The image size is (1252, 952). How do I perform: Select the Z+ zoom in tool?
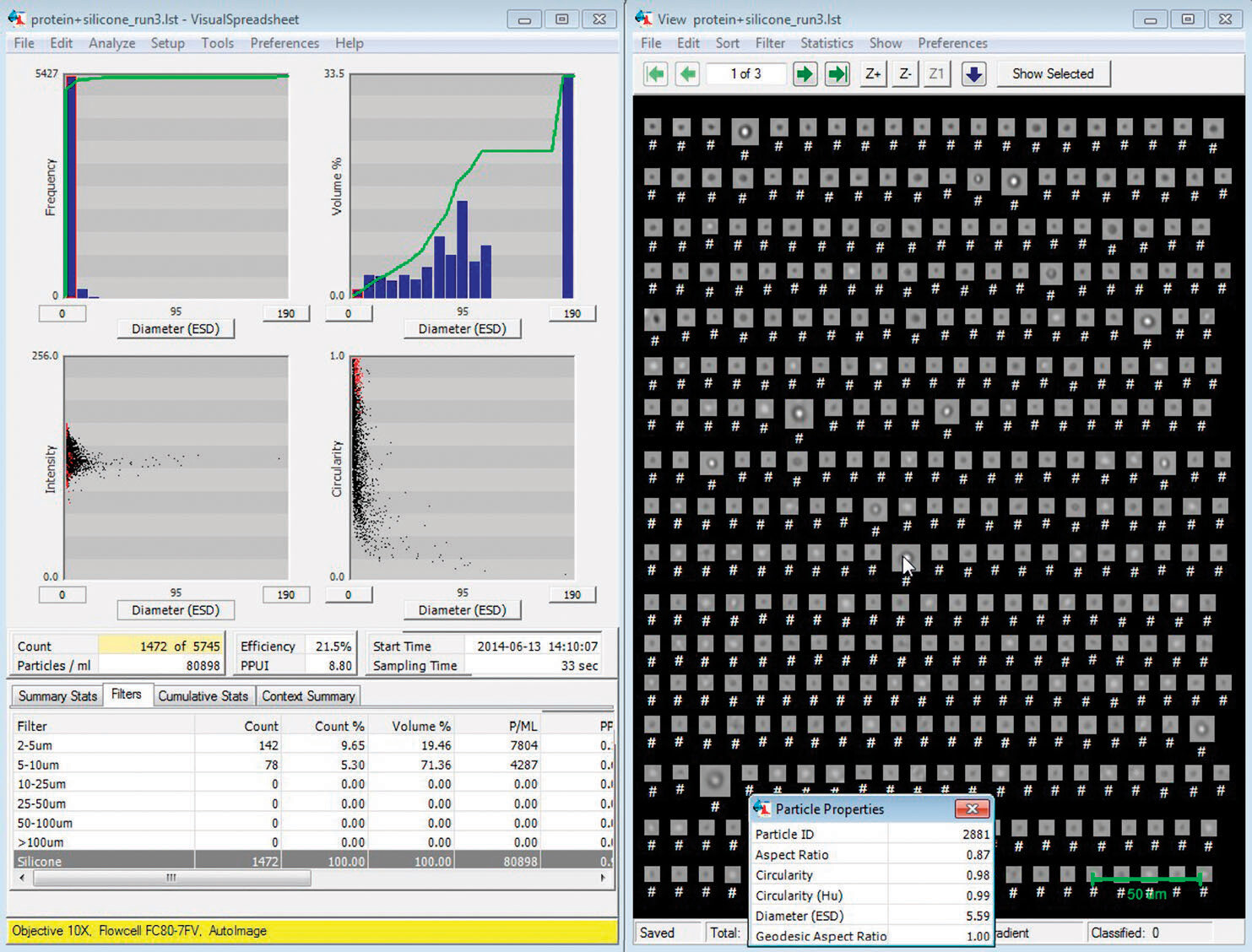click(872, 73)
